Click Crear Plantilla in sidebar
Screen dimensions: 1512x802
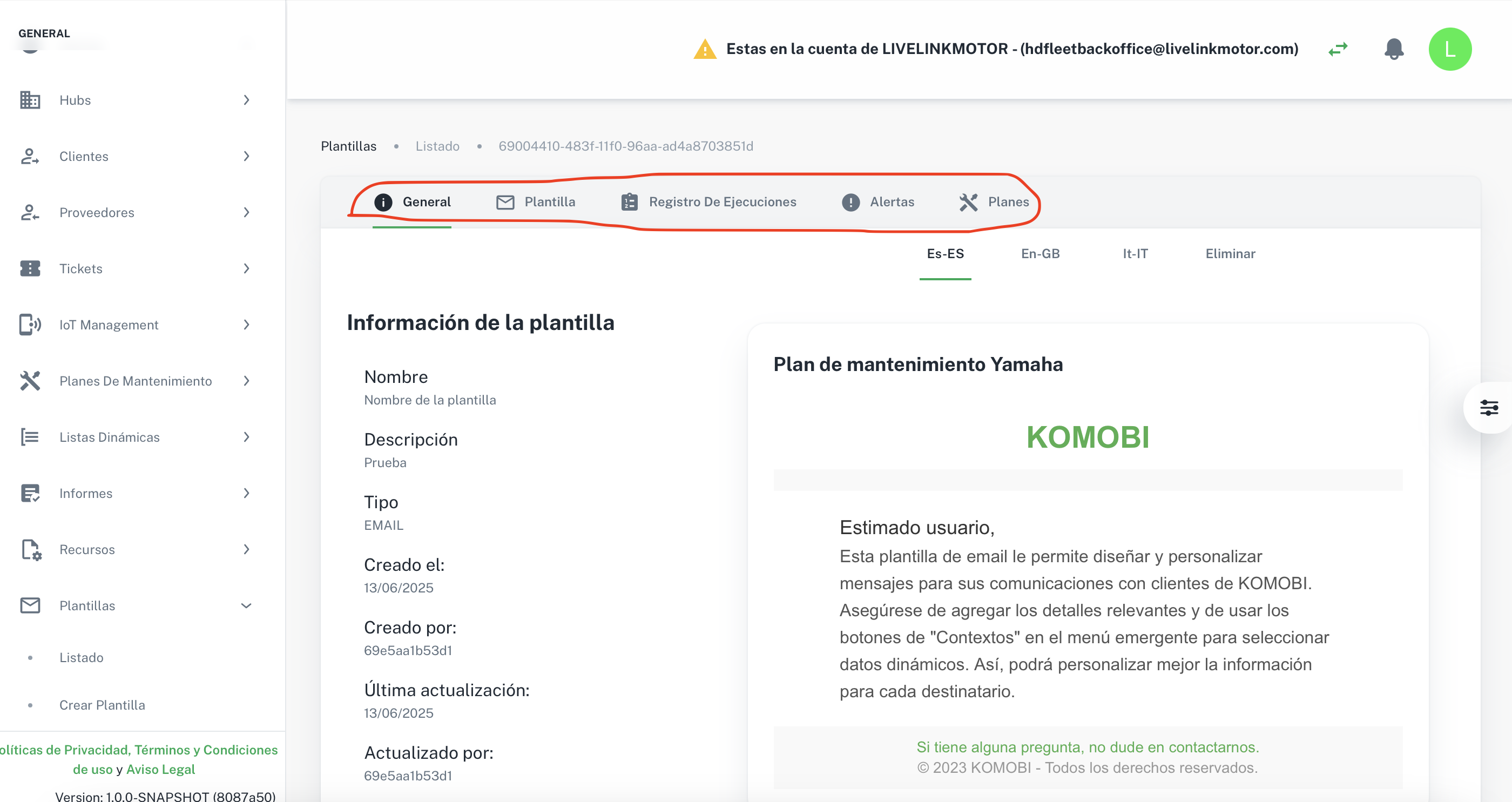(102, 705)
